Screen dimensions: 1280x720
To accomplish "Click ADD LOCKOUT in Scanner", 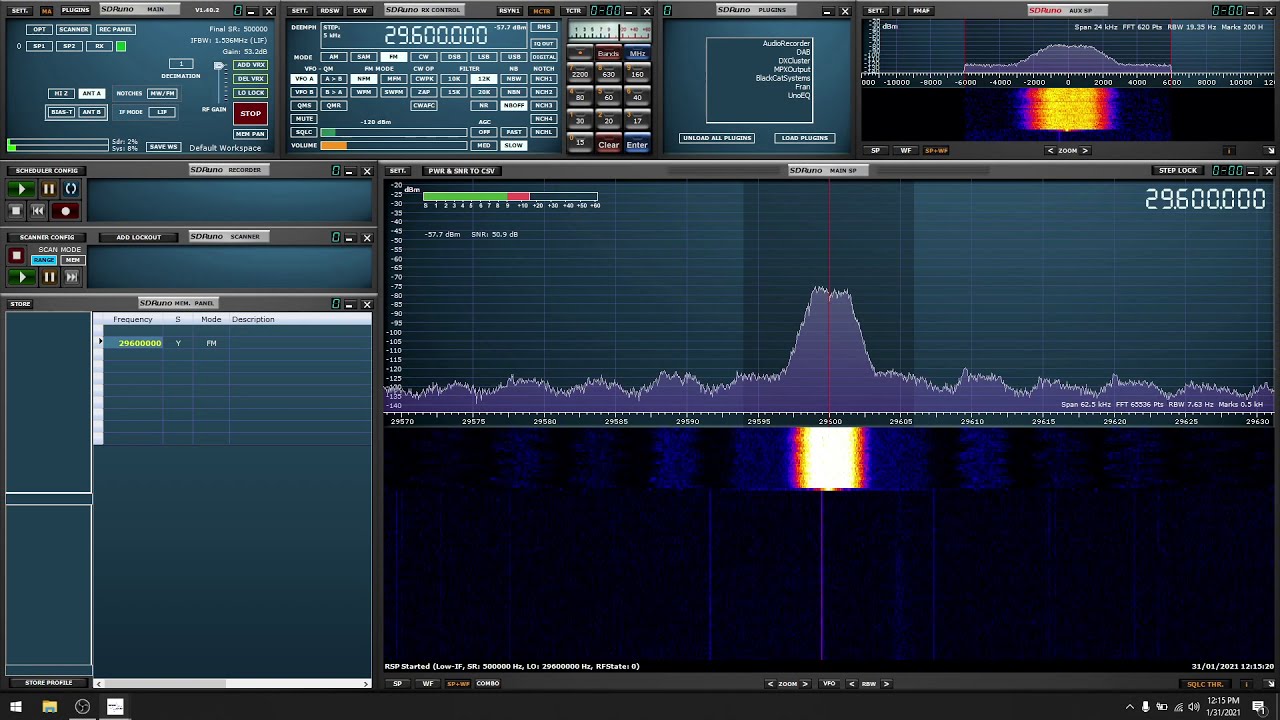I will (138, 238).
